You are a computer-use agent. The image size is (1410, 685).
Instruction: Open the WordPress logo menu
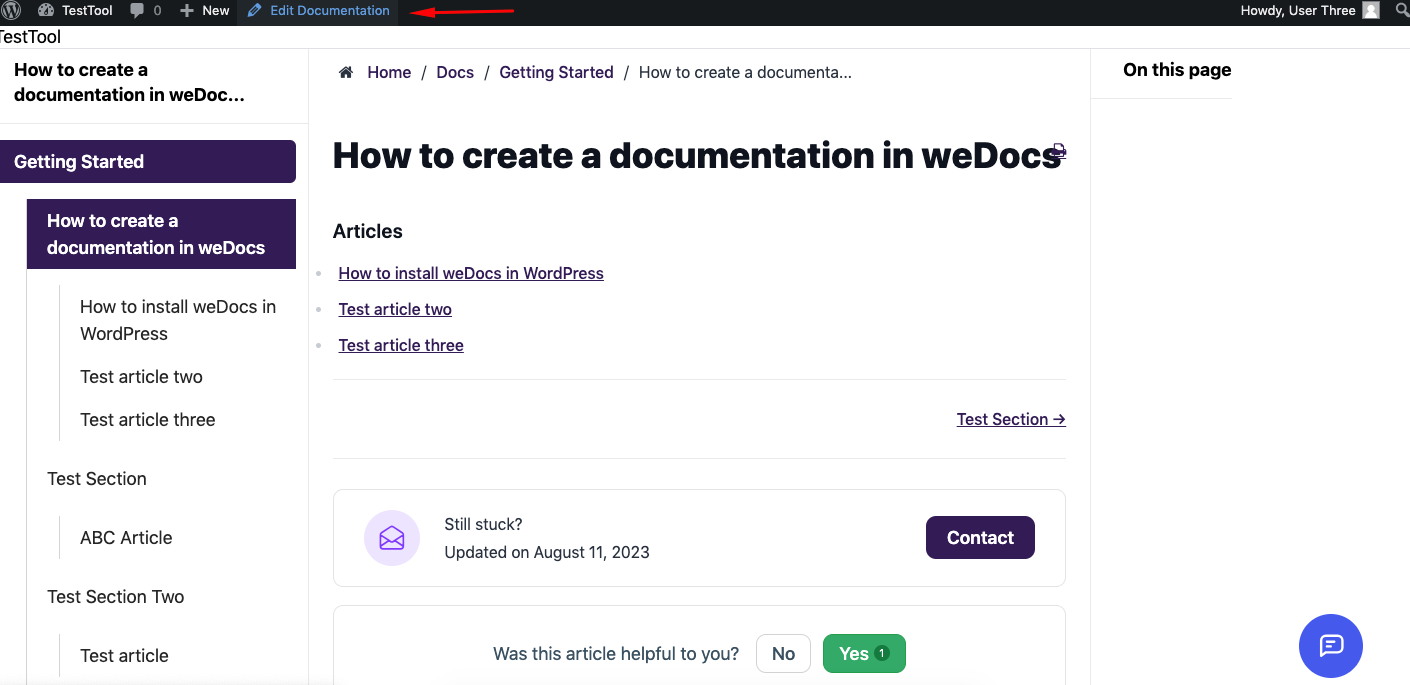10,11
